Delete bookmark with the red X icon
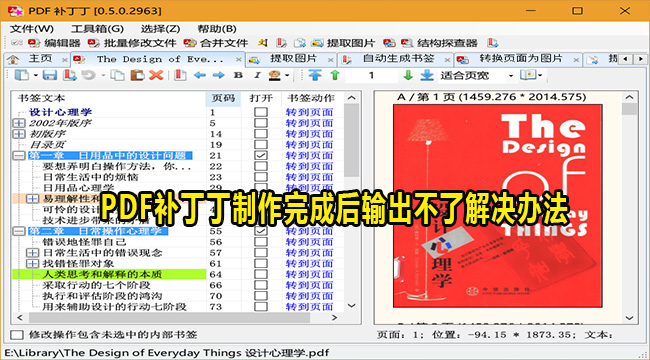 (x=156, y=75)
